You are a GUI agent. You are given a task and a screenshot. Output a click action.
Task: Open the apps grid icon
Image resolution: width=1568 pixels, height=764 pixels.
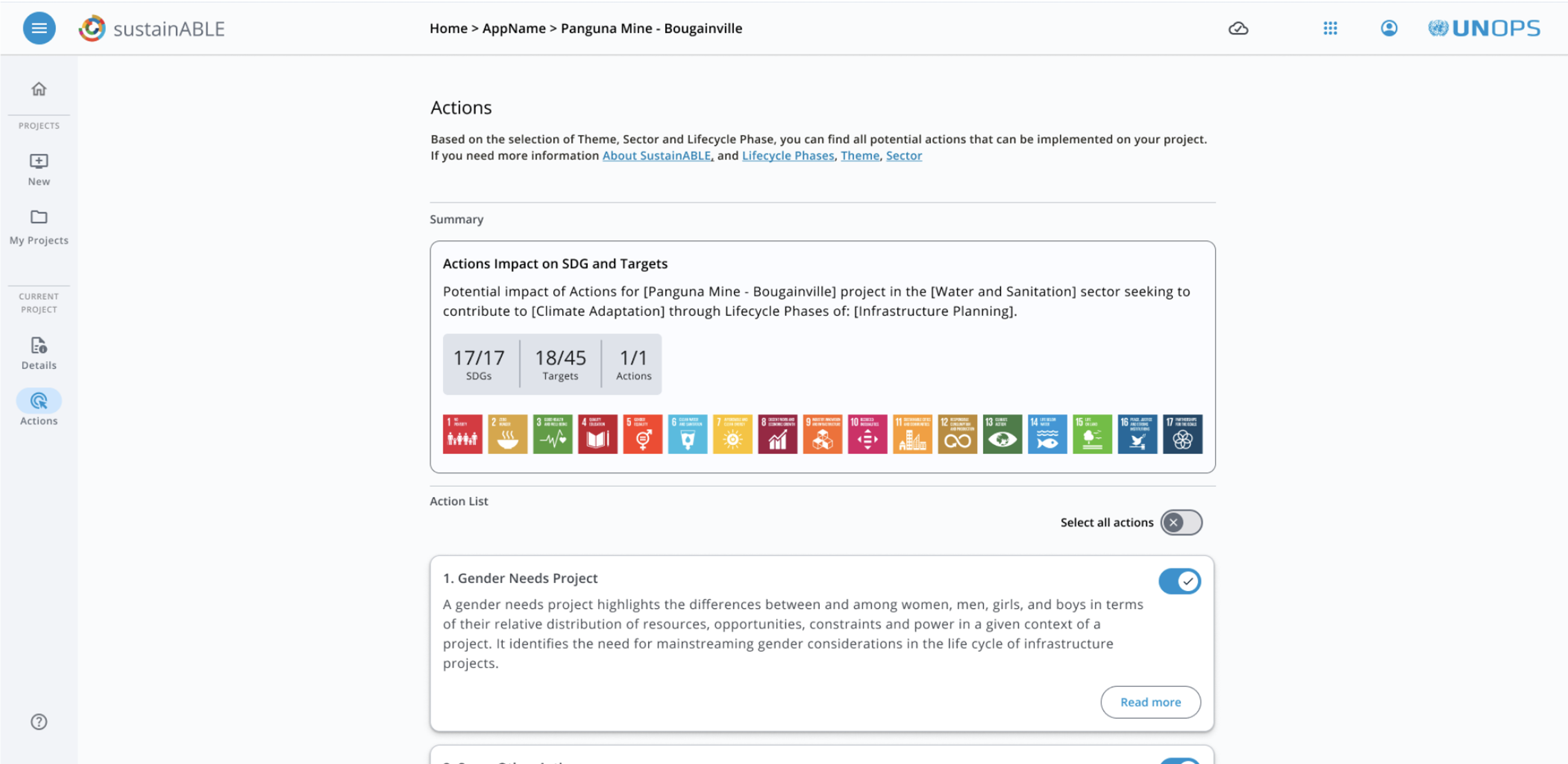[x=1330, y=28]
